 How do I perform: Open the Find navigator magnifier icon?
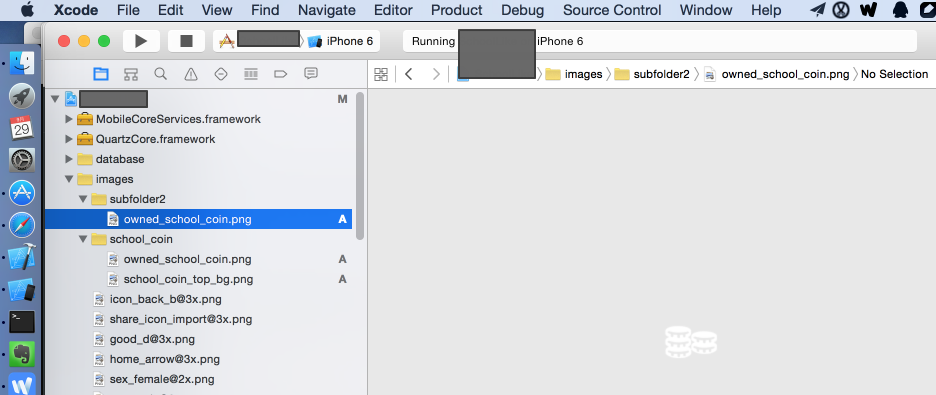click(x=161, y=74)
